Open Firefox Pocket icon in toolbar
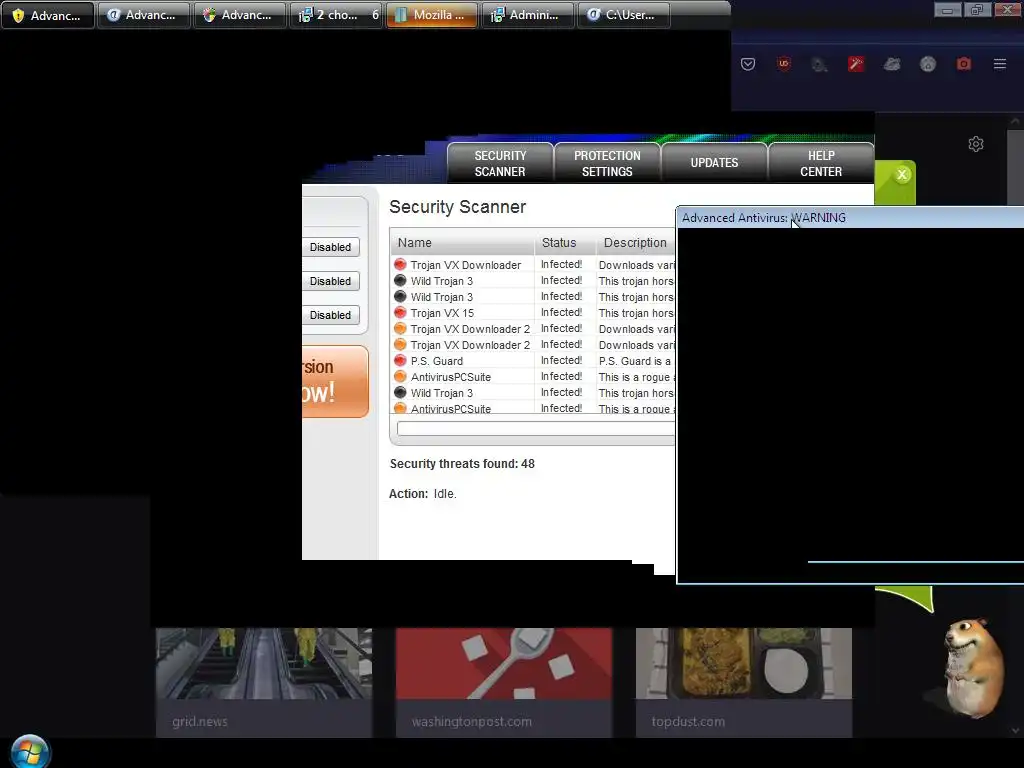 [748, 64]
